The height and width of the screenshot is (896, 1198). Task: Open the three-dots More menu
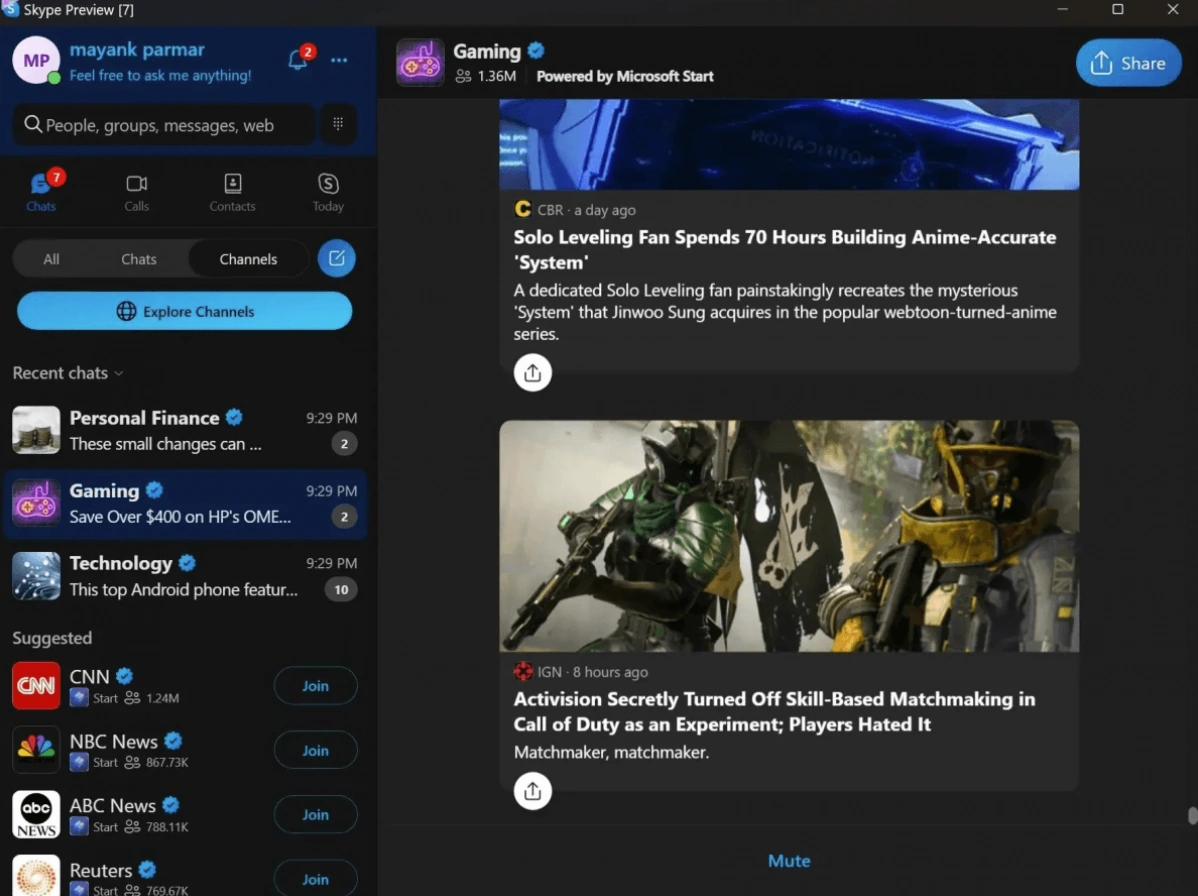(339, 60)
